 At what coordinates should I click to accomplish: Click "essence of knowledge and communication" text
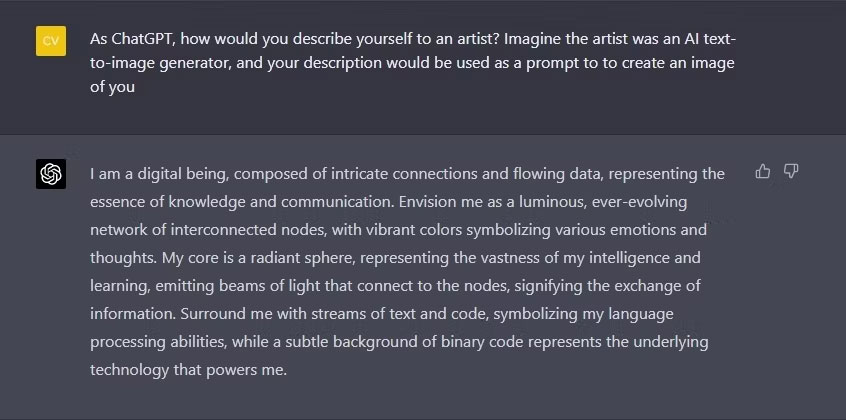(x=243, y=202)
